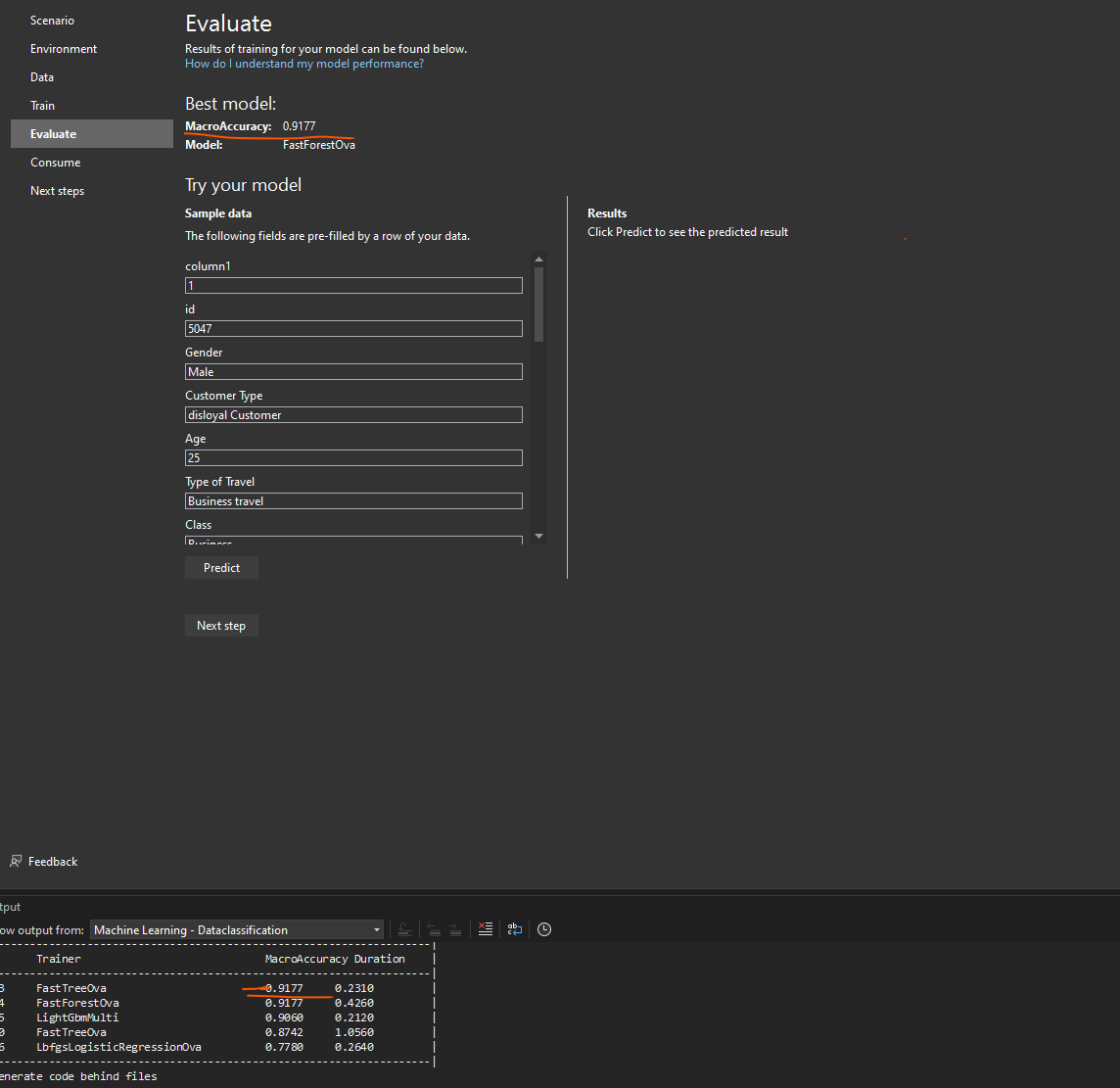Select the Go to Next Message icon
Screen dimensions: 1120x1088
pos(456,929)
